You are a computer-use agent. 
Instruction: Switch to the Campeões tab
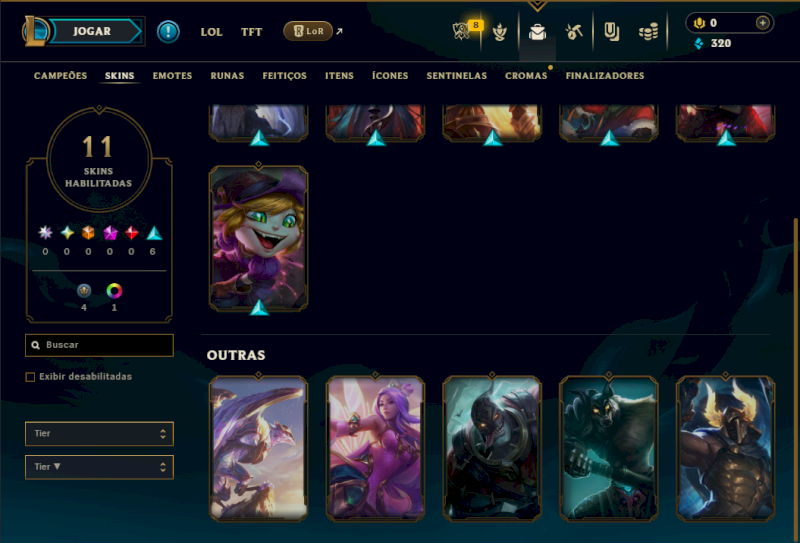tap(60, 76)
